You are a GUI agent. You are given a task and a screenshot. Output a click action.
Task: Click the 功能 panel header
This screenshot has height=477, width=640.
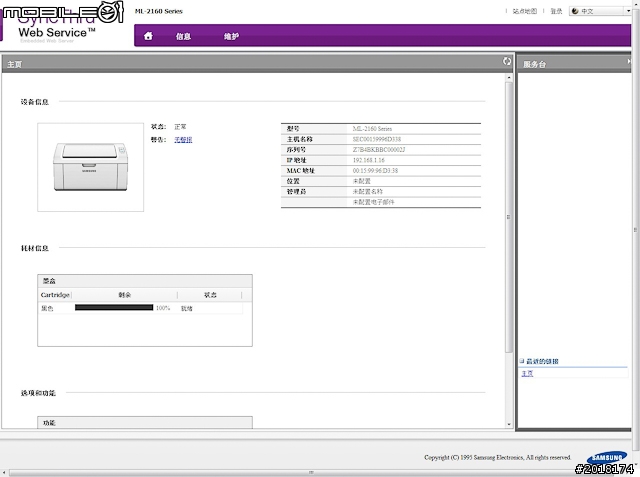[145, 423]
